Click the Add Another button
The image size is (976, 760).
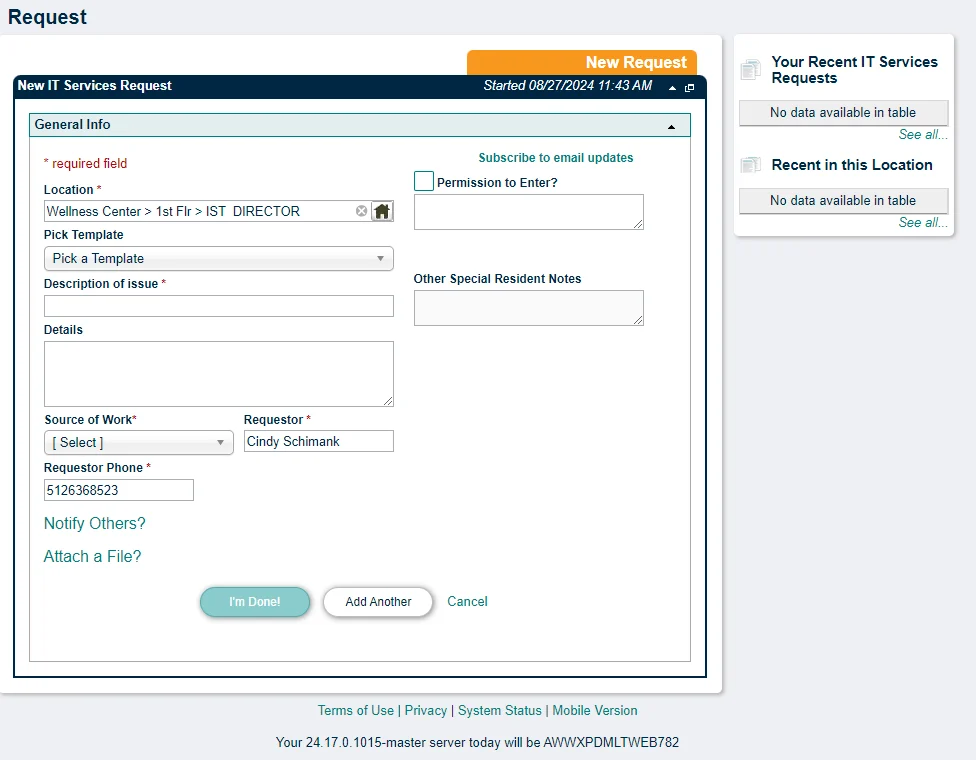click(x=378, y=602)
